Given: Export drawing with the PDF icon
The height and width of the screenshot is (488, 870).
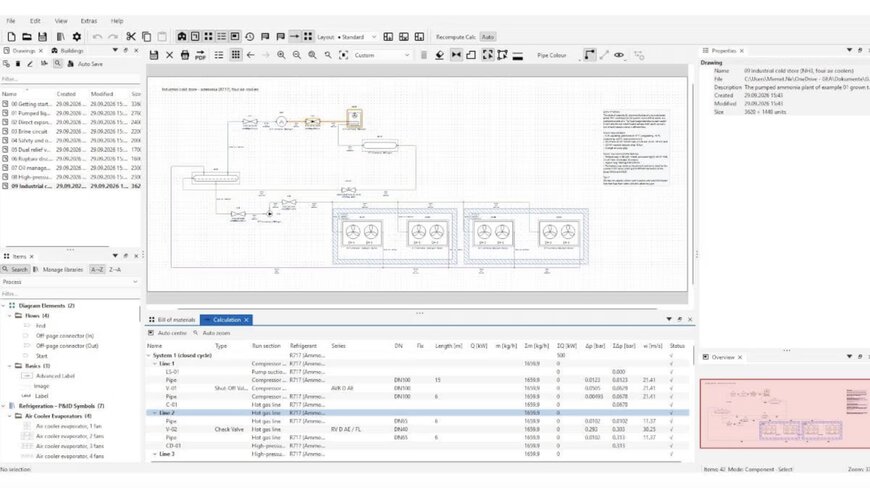Looking at the screenshot, I should (x=200, y=55).
